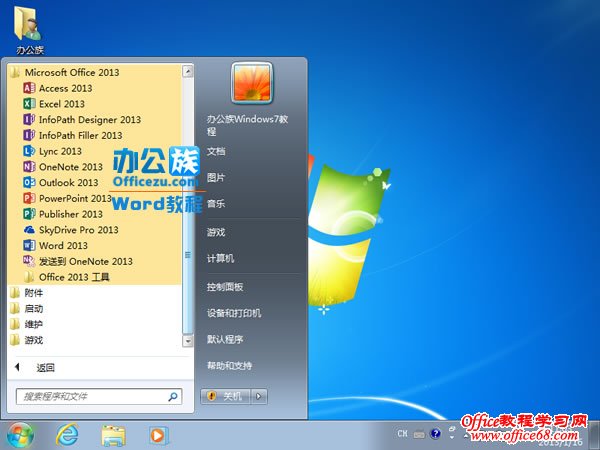Open the OneNote 2013 icon
Viewport: 600px width, 450px height.
[29, 167]
